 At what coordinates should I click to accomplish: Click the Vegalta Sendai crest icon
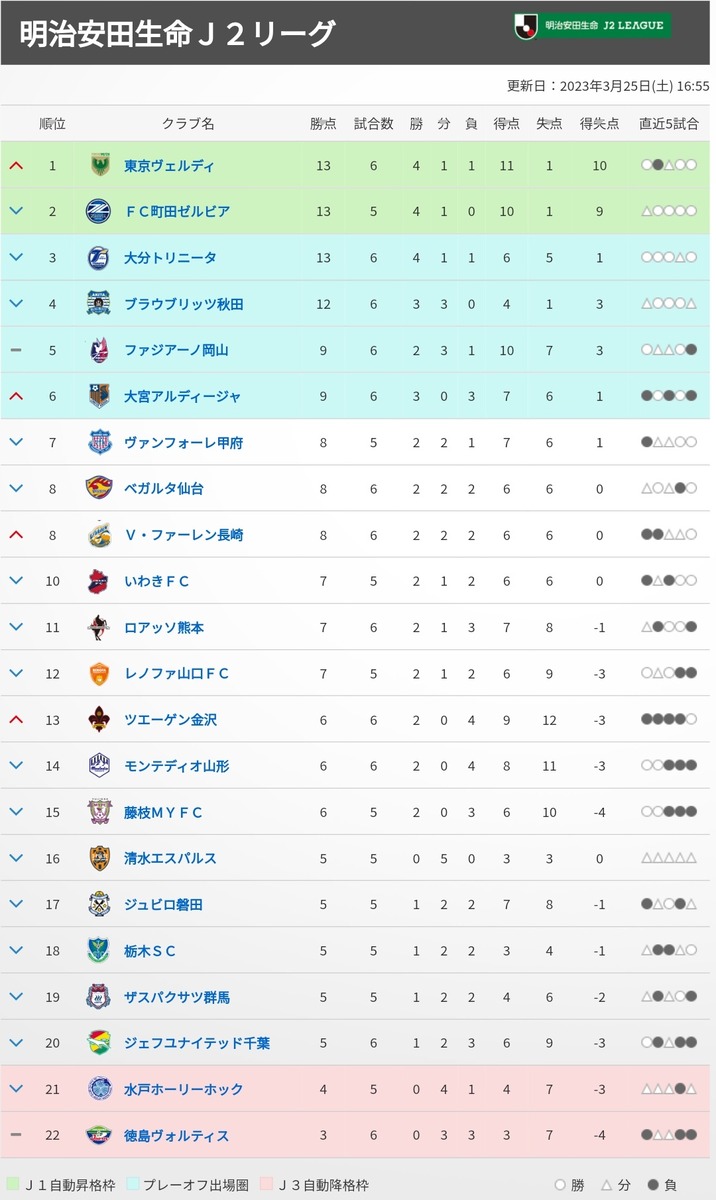click(99, 489)
